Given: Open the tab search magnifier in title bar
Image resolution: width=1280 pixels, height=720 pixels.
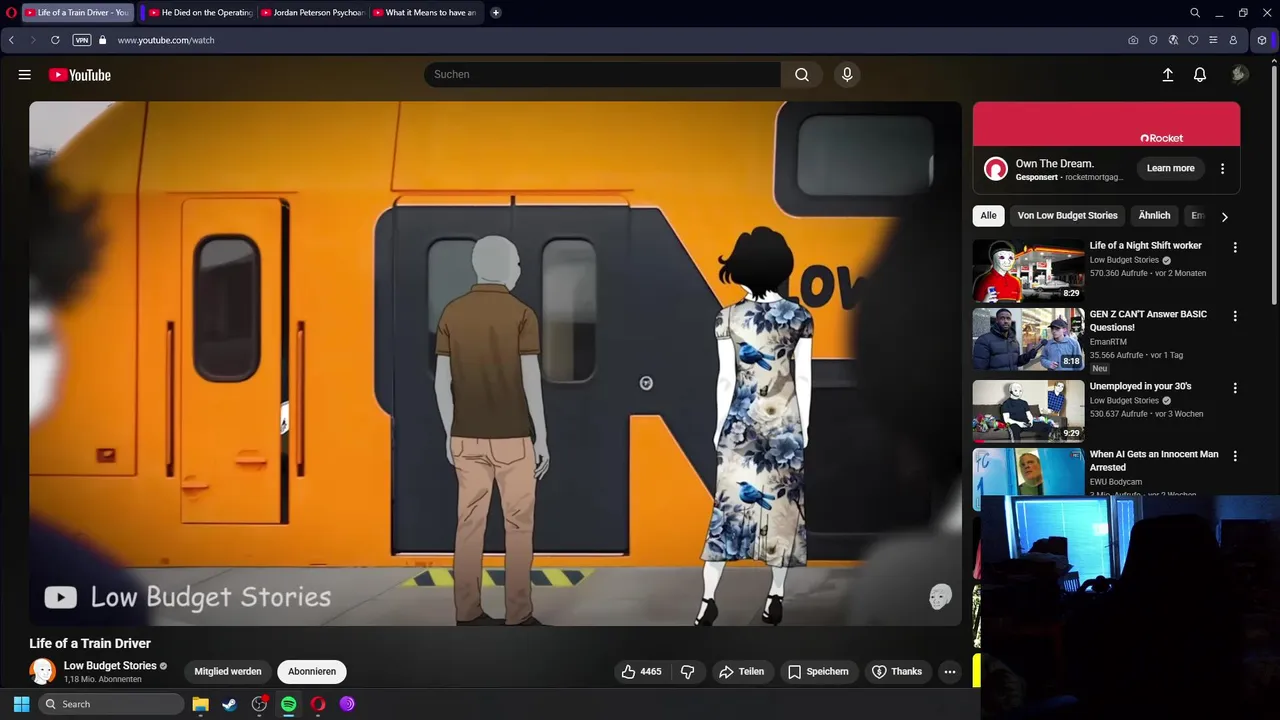Looking at the screenshot, I should coord(1195,13).
